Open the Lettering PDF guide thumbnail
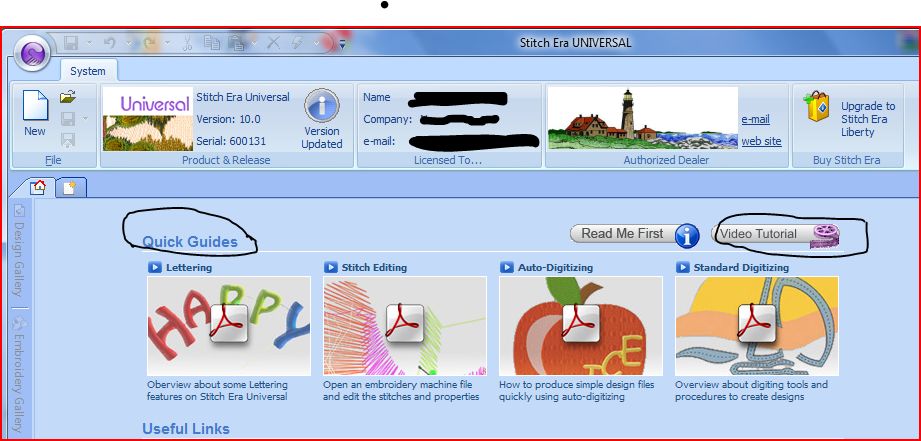921x441 pixels. (229, 326)
